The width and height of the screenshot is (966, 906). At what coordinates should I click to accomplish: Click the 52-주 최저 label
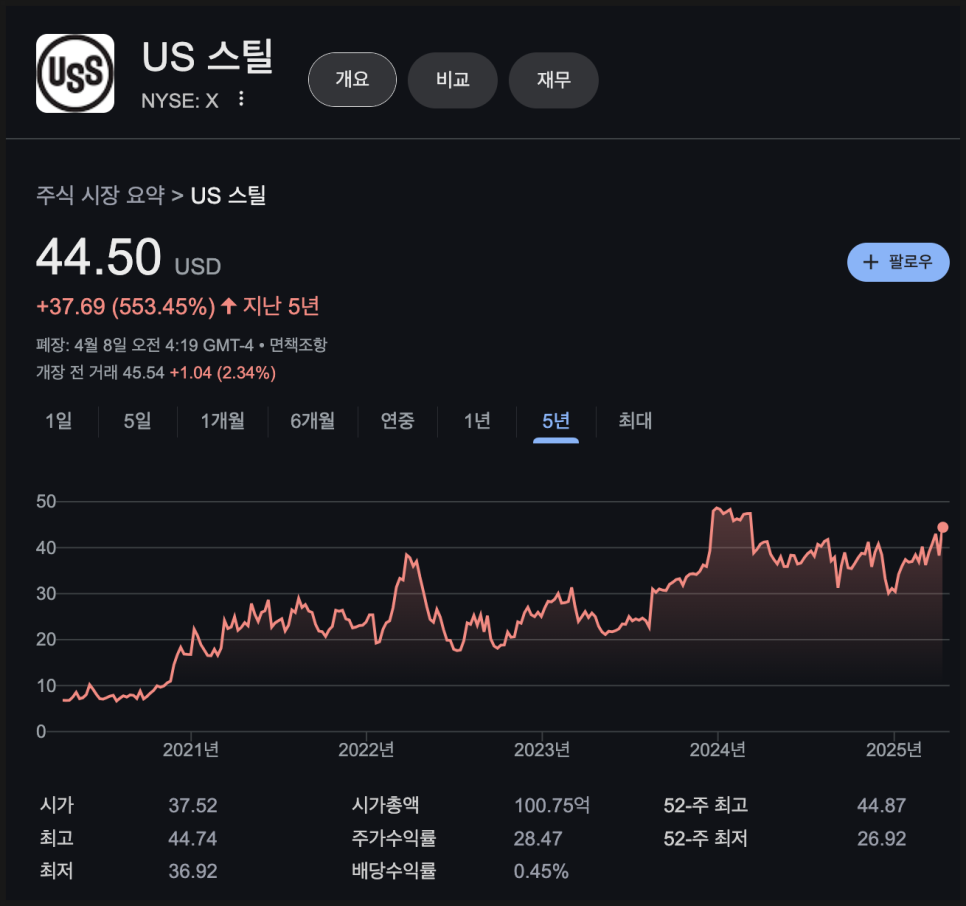[705, 838]
